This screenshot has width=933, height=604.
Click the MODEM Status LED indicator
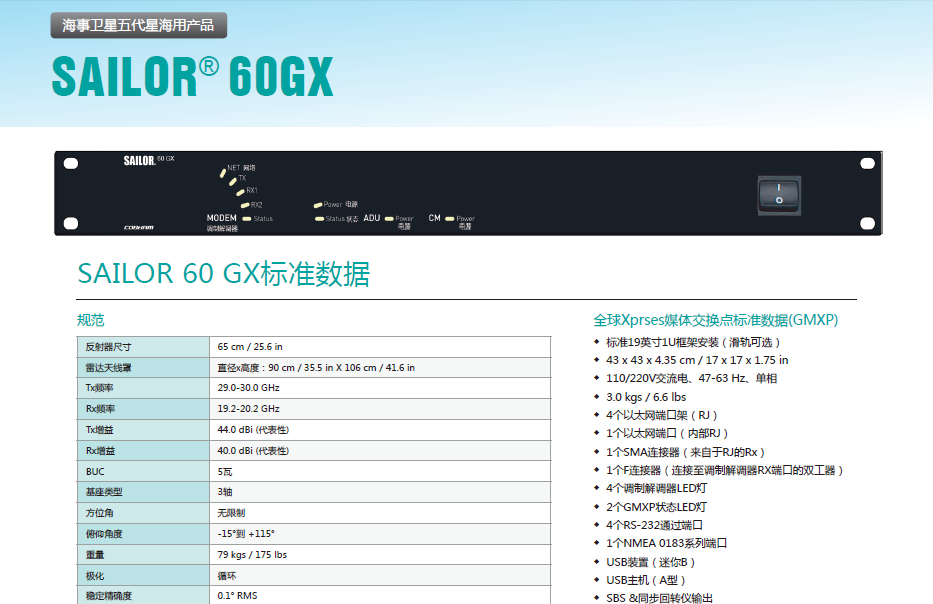(246, 218)
